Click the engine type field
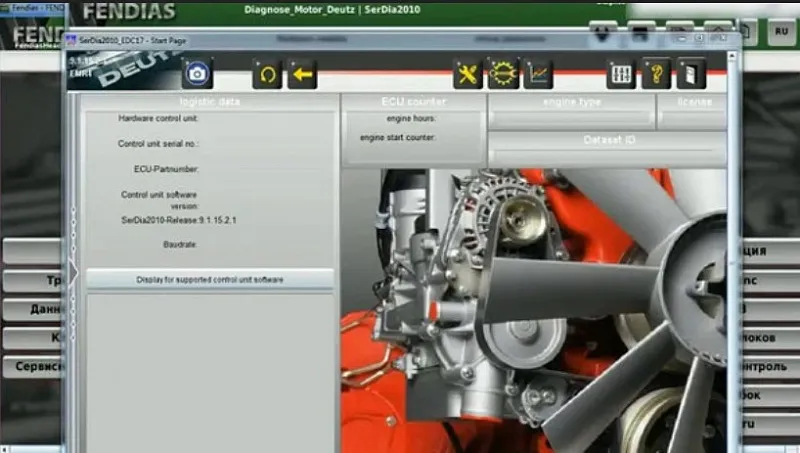This screenshot has width=800, height=453. pos(572,119)
